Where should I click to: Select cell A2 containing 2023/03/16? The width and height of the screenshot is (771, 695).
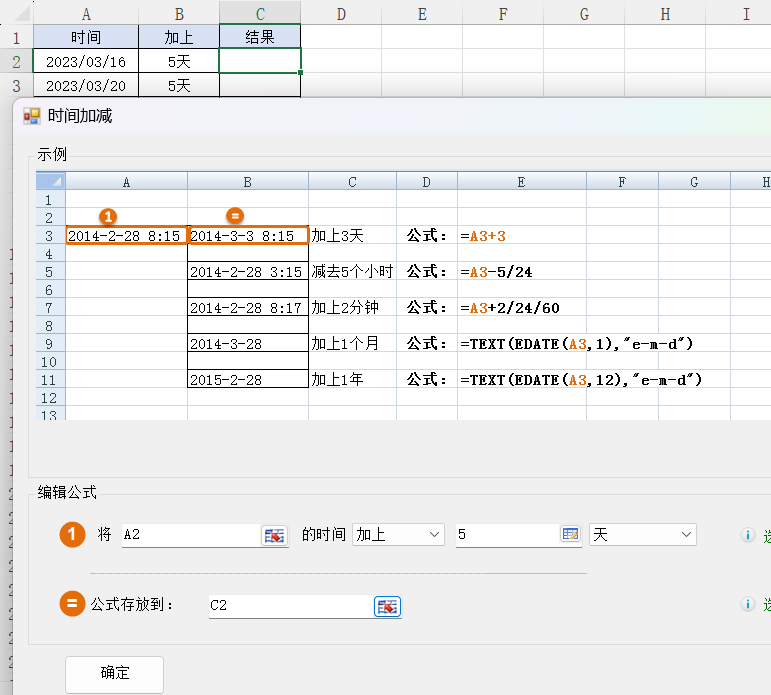(x=85, y=61)
